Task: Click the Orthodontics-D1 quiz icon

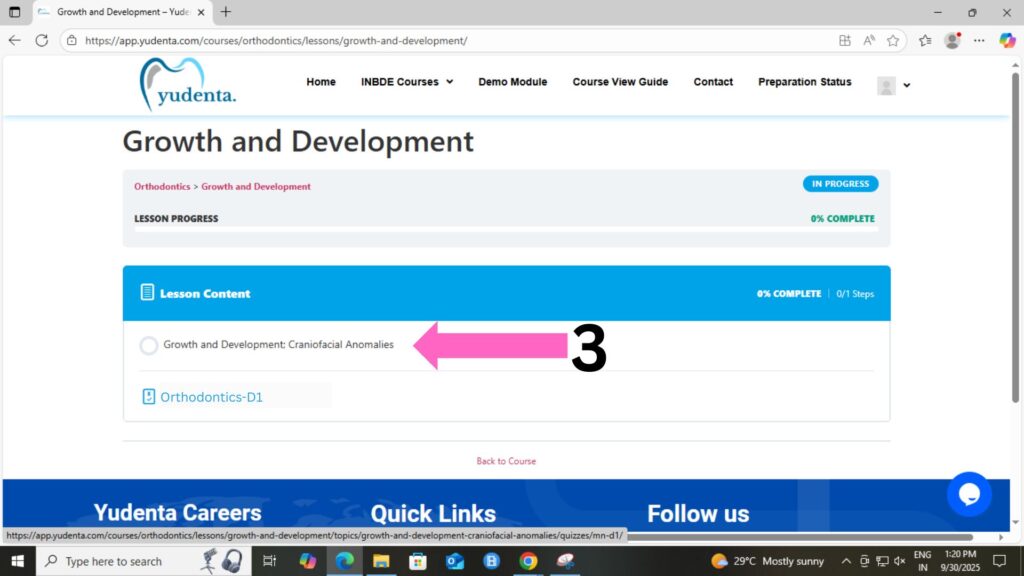Action: point(149,397)
